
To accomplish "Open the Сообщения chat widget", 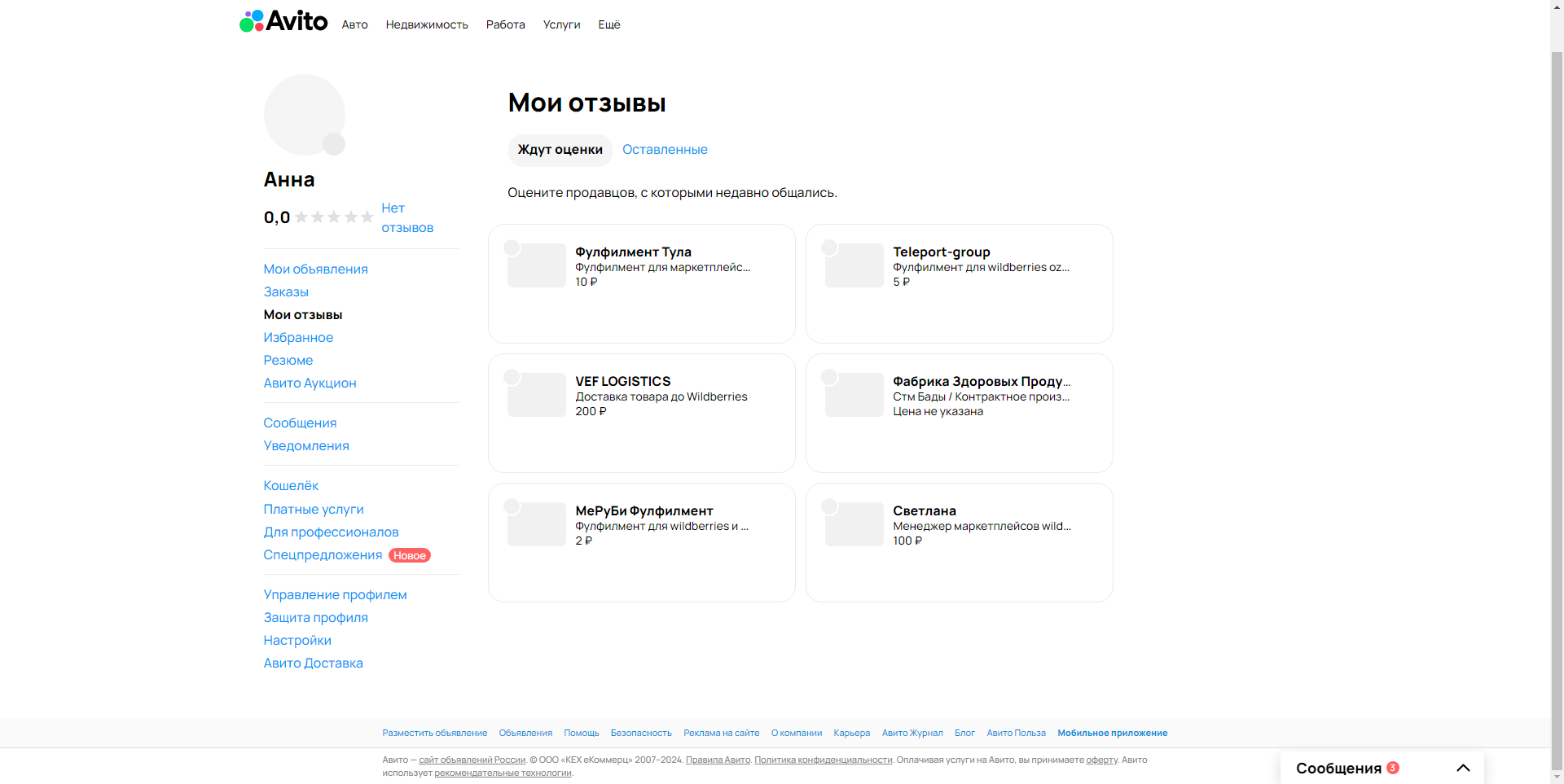I will click(x=1382, y=768).
